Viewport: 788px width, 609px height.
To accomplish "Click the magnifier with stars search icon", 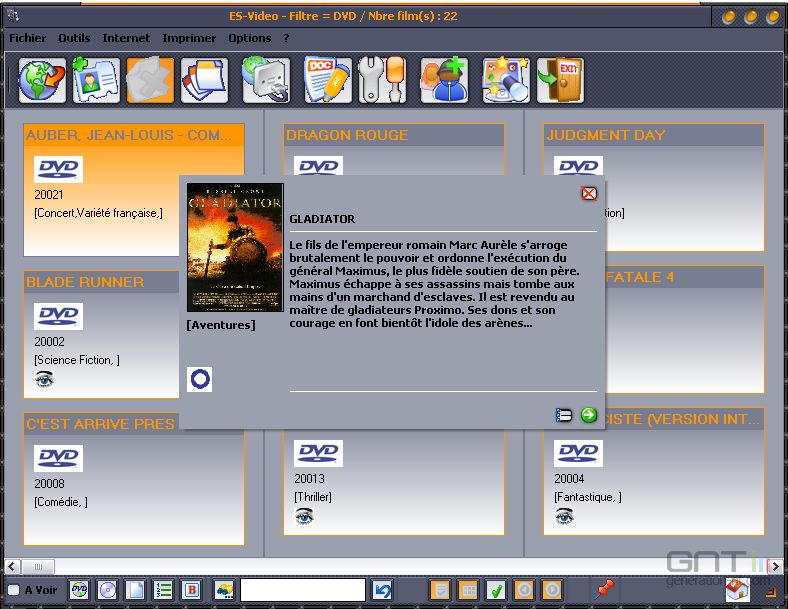I will pos(506,80).
